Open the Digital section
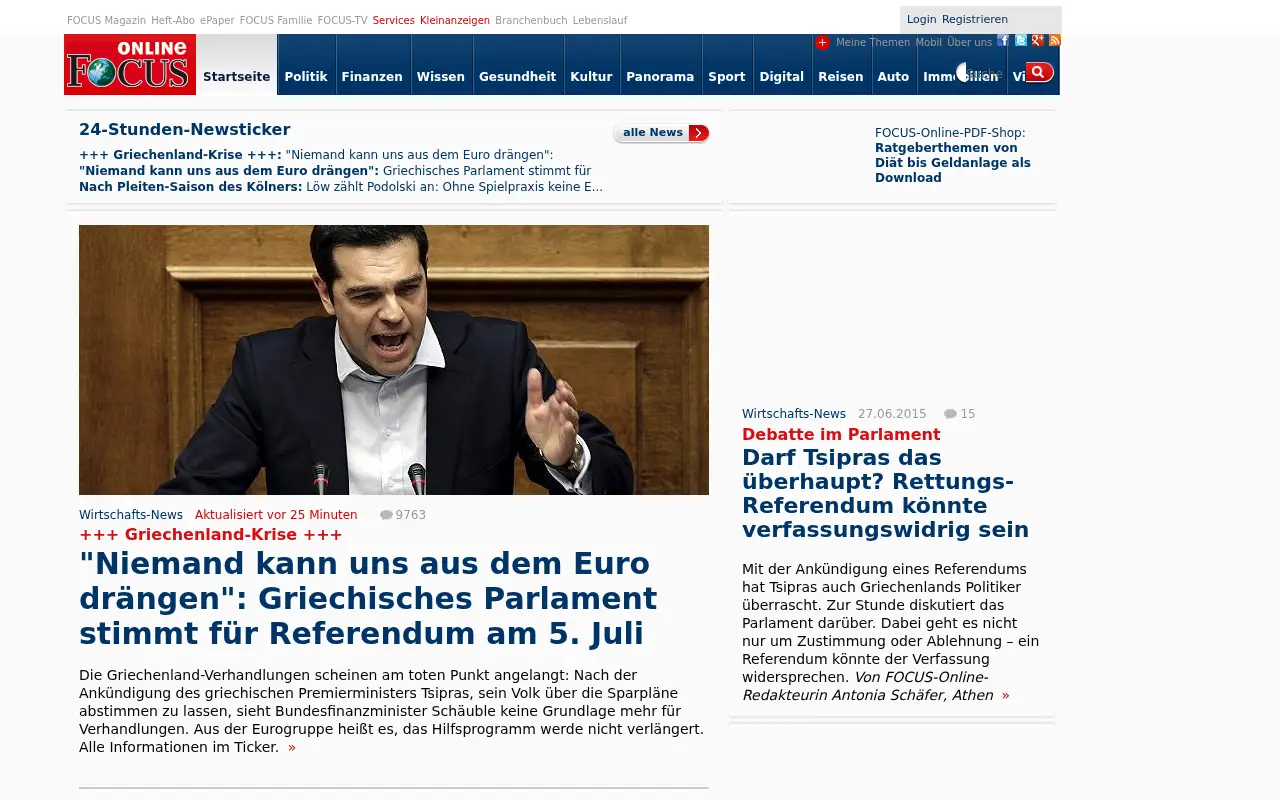The width and height of the screenshot is (1280, 800). tap(782, 77)
